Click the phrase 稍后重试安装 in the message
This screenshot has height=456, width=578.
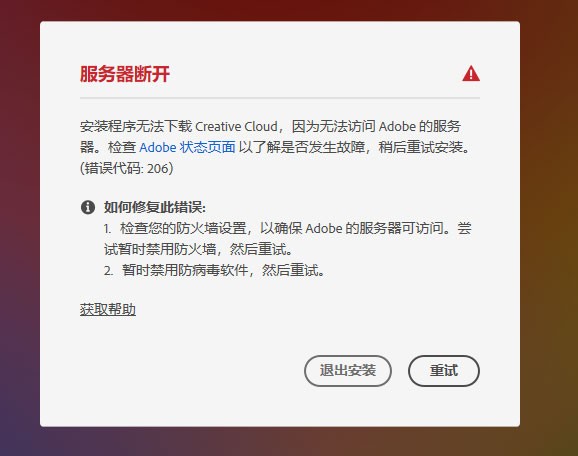click(x=421, y=147)
